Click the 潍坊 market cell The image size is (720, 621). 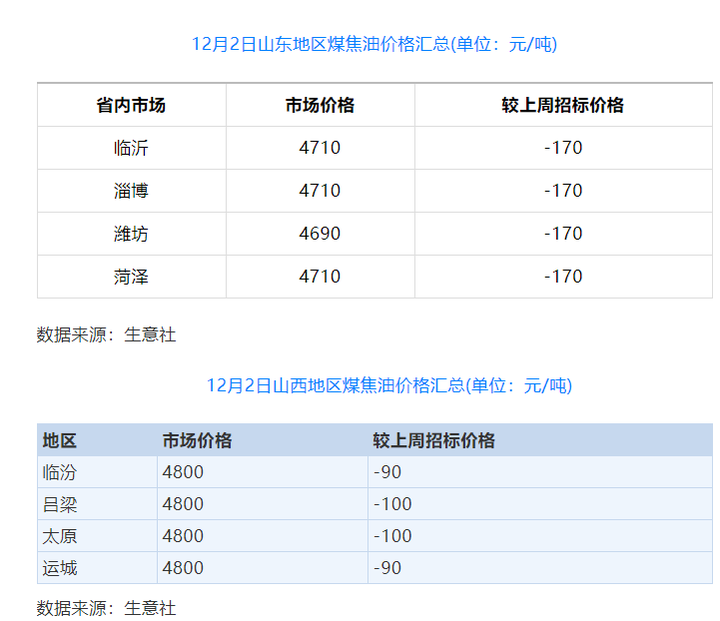[131, 234]
